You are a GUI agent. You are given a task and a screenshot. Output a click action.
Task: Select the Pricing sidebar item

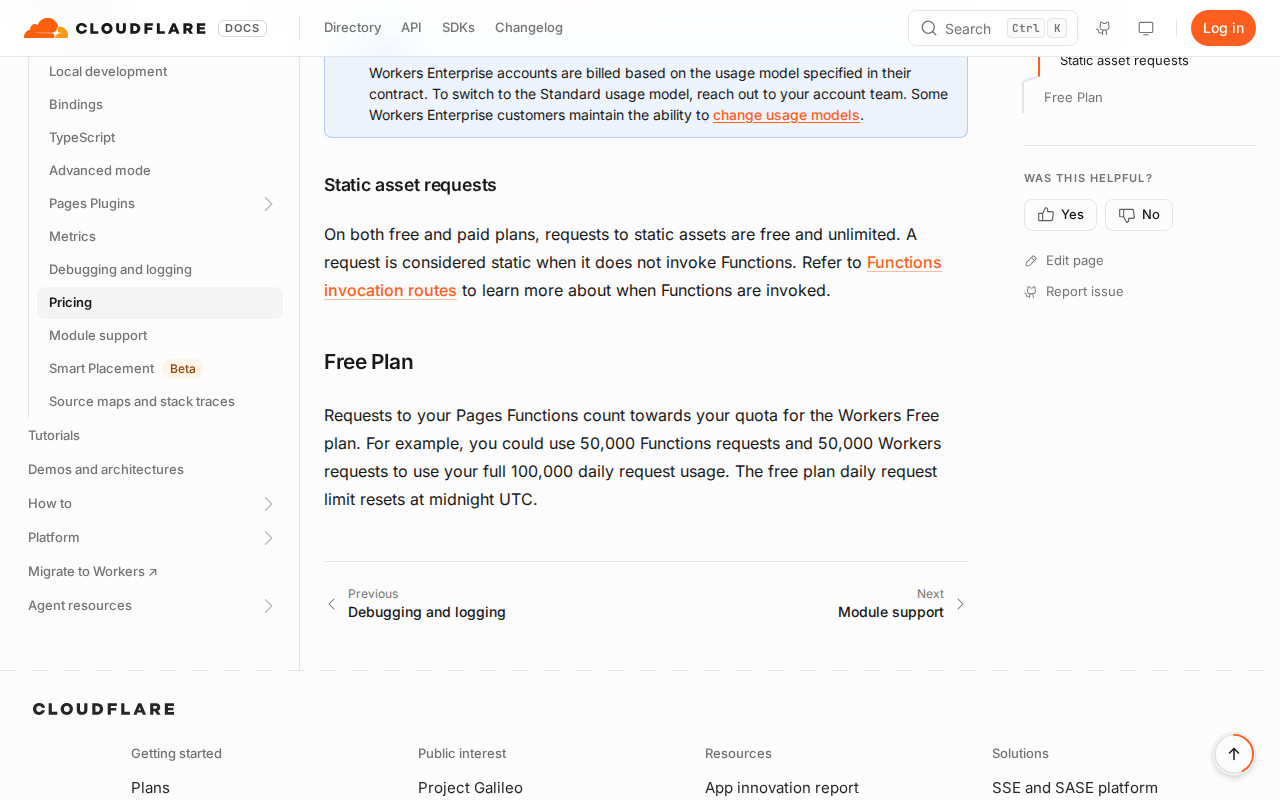click(160, 303)
